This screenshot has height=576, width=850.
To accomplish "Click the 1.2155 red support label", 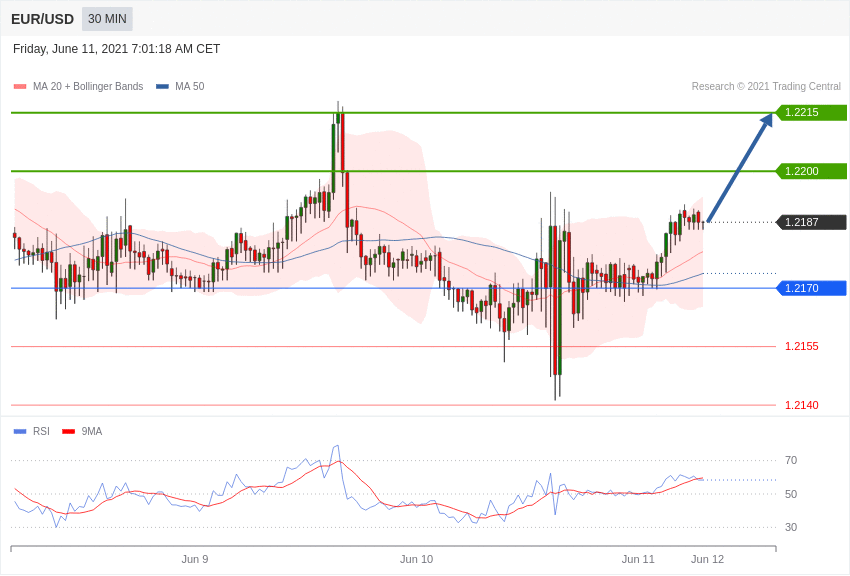I will (802, 346).
